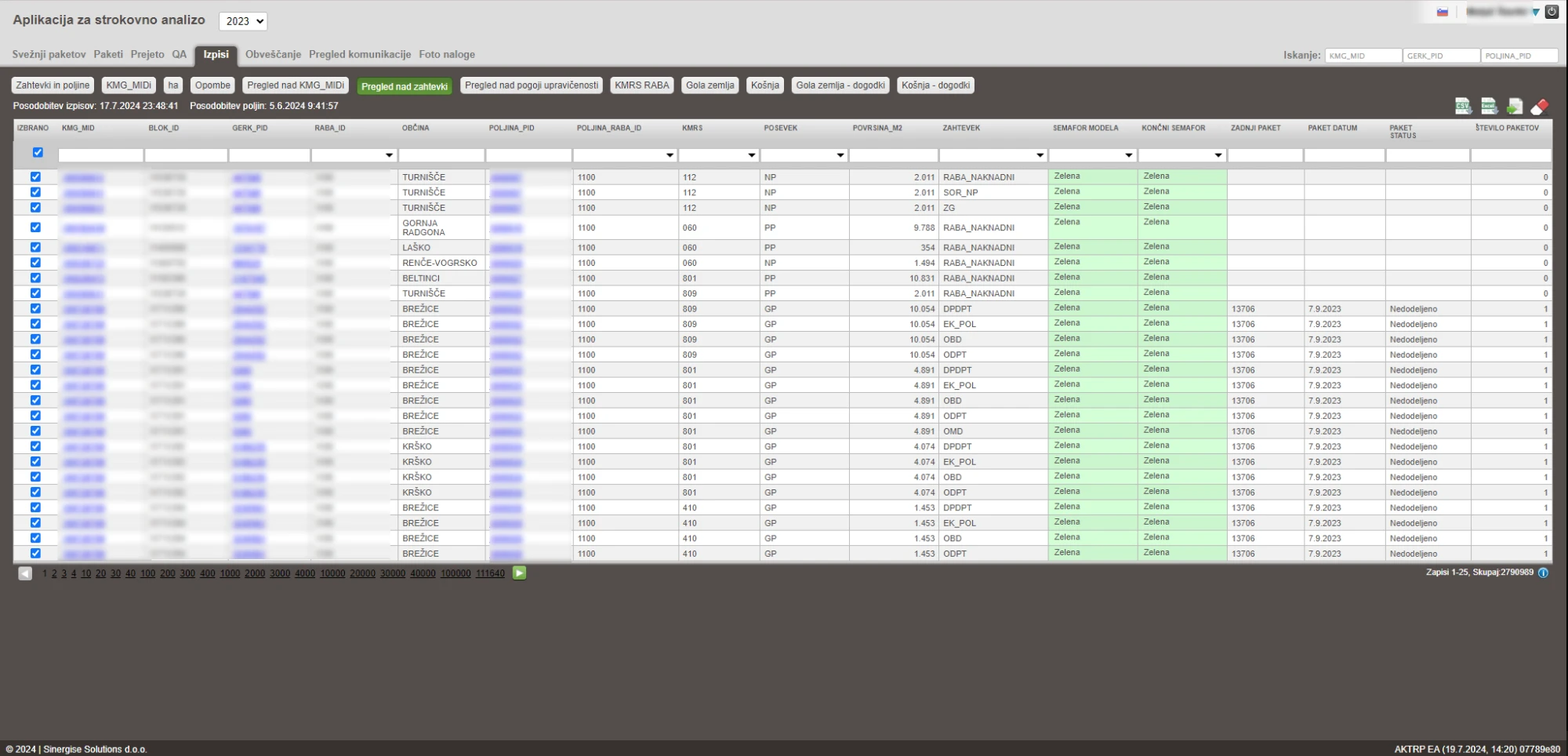
Task: Click the Slovenian flag language icon
Action: tap(1442, 12)
